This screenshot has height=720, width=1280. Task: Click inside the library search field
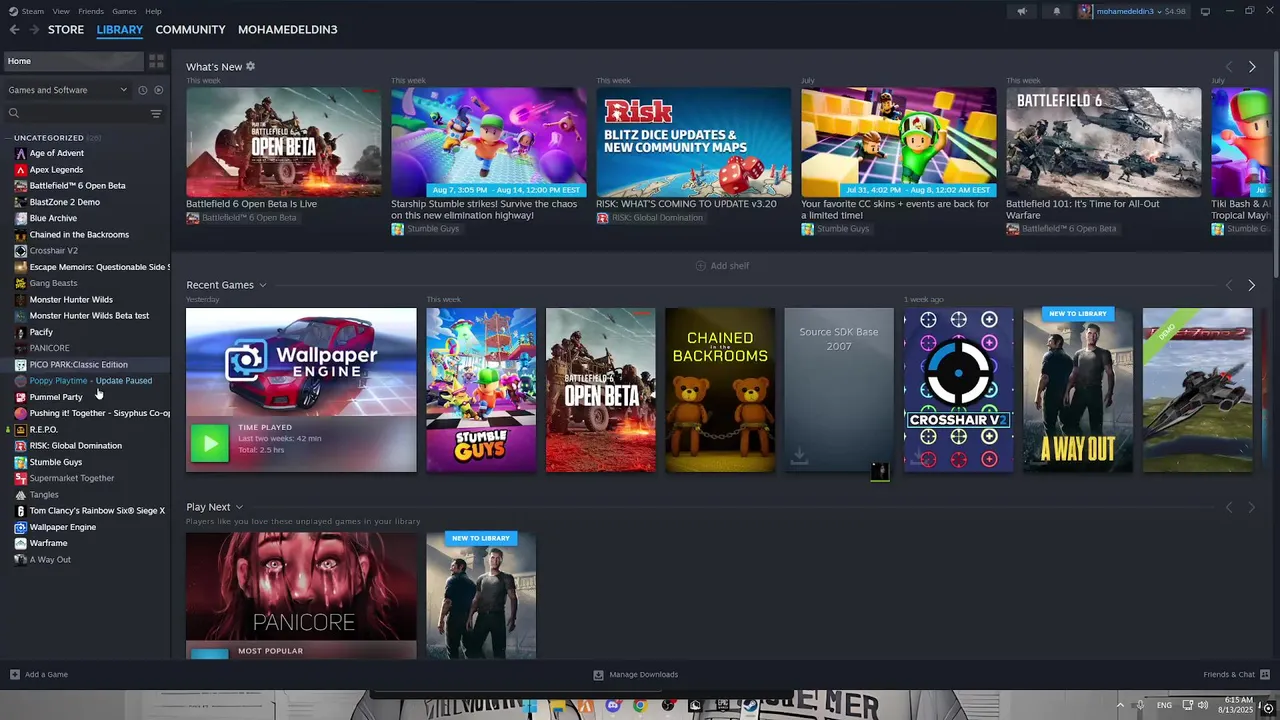84,114
